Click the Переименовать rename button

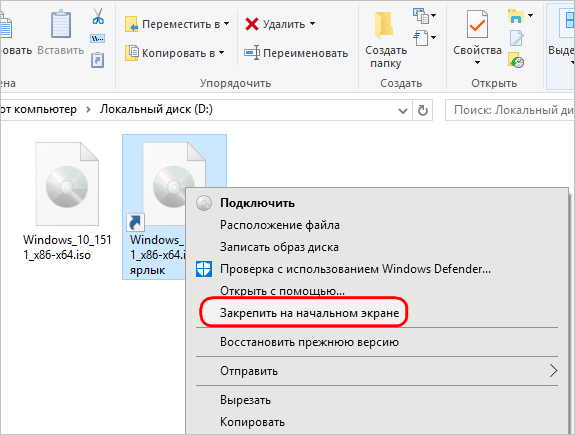[x=296, y=53]
